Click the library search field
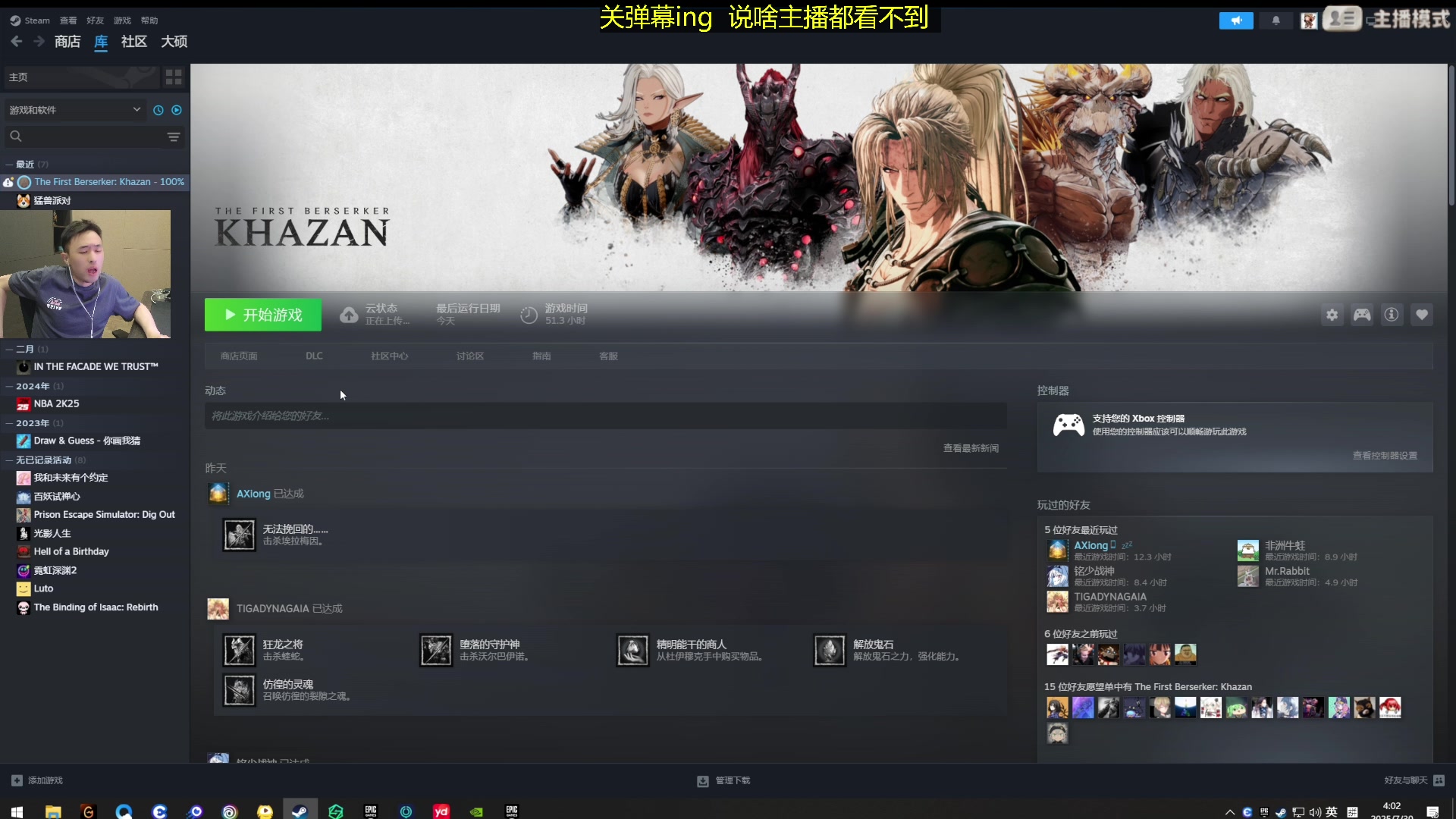 point(83,136)
